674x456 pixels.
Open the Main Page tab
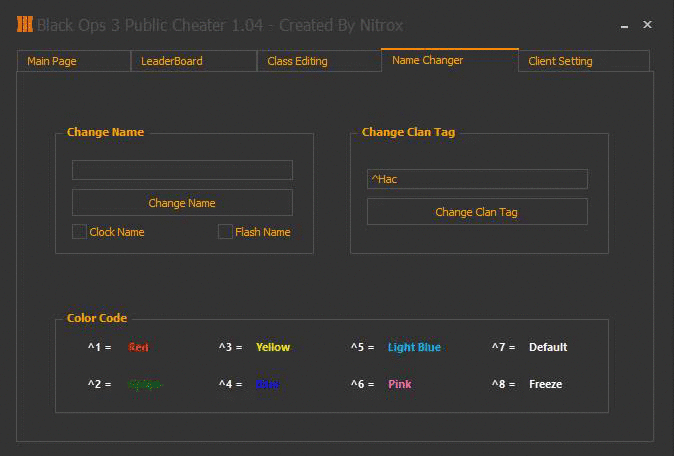pos(74,61)
